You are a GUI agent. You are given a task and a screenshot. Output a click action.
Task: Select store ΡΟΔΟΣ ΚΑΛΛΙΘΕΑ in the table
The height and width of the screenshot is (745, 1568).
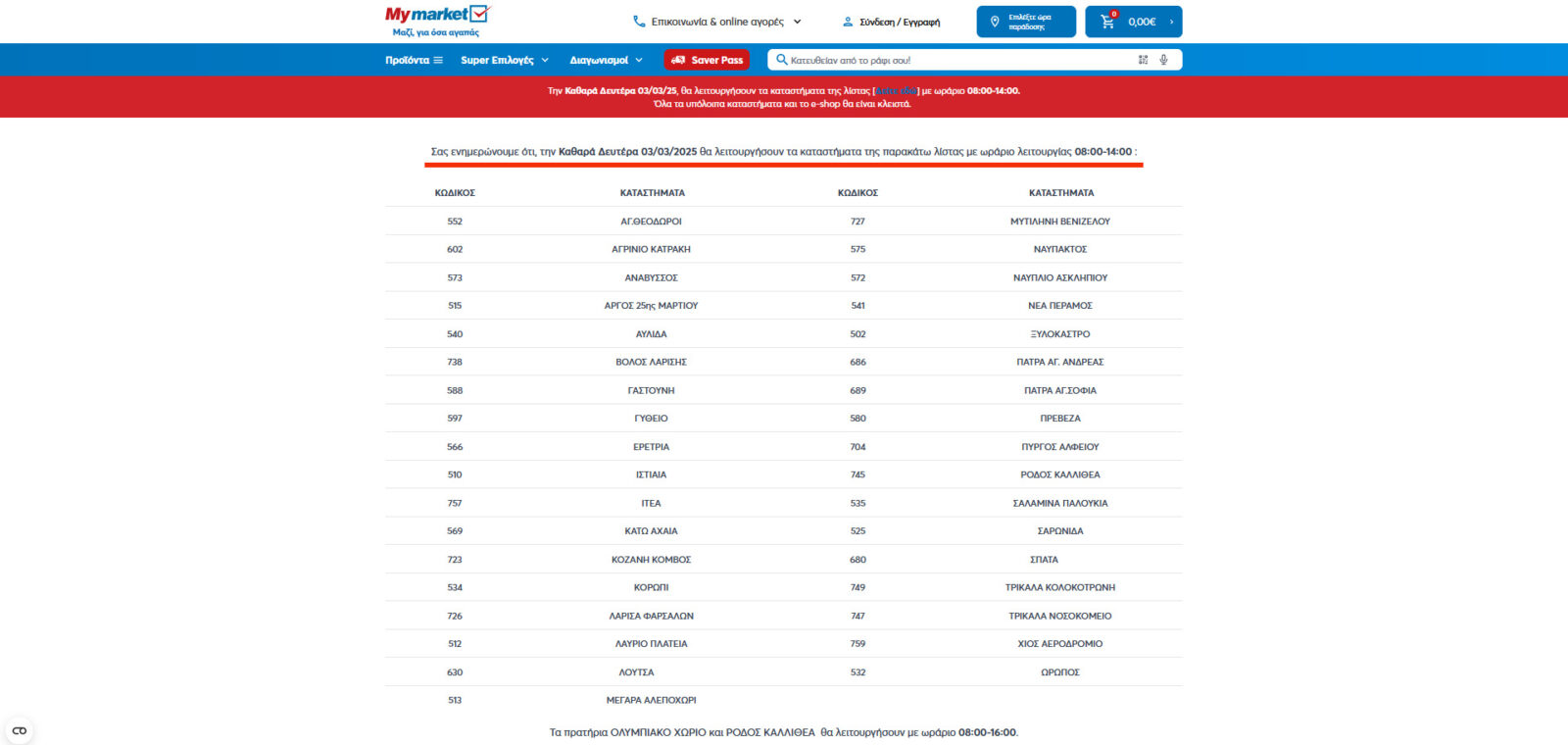point(1060,474)
